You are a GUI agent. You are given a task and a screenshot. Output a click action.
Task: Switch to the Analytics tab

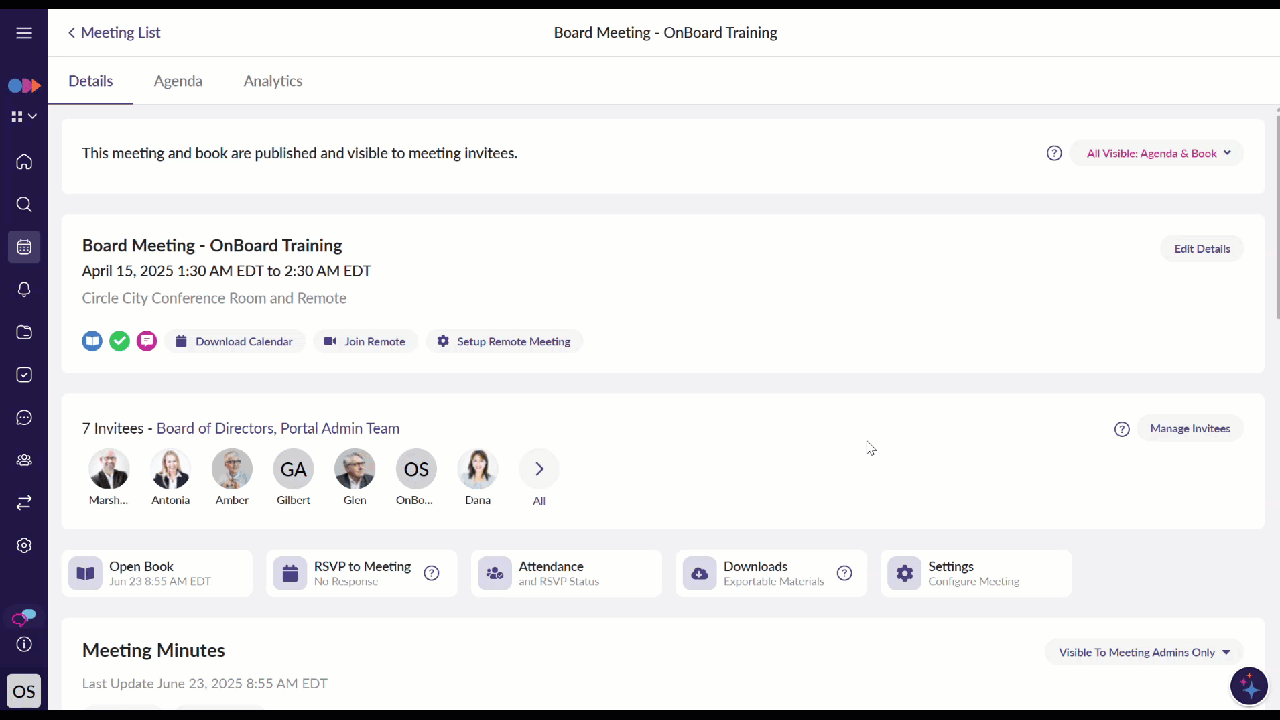pyautogui.click(x=273, y=81)
